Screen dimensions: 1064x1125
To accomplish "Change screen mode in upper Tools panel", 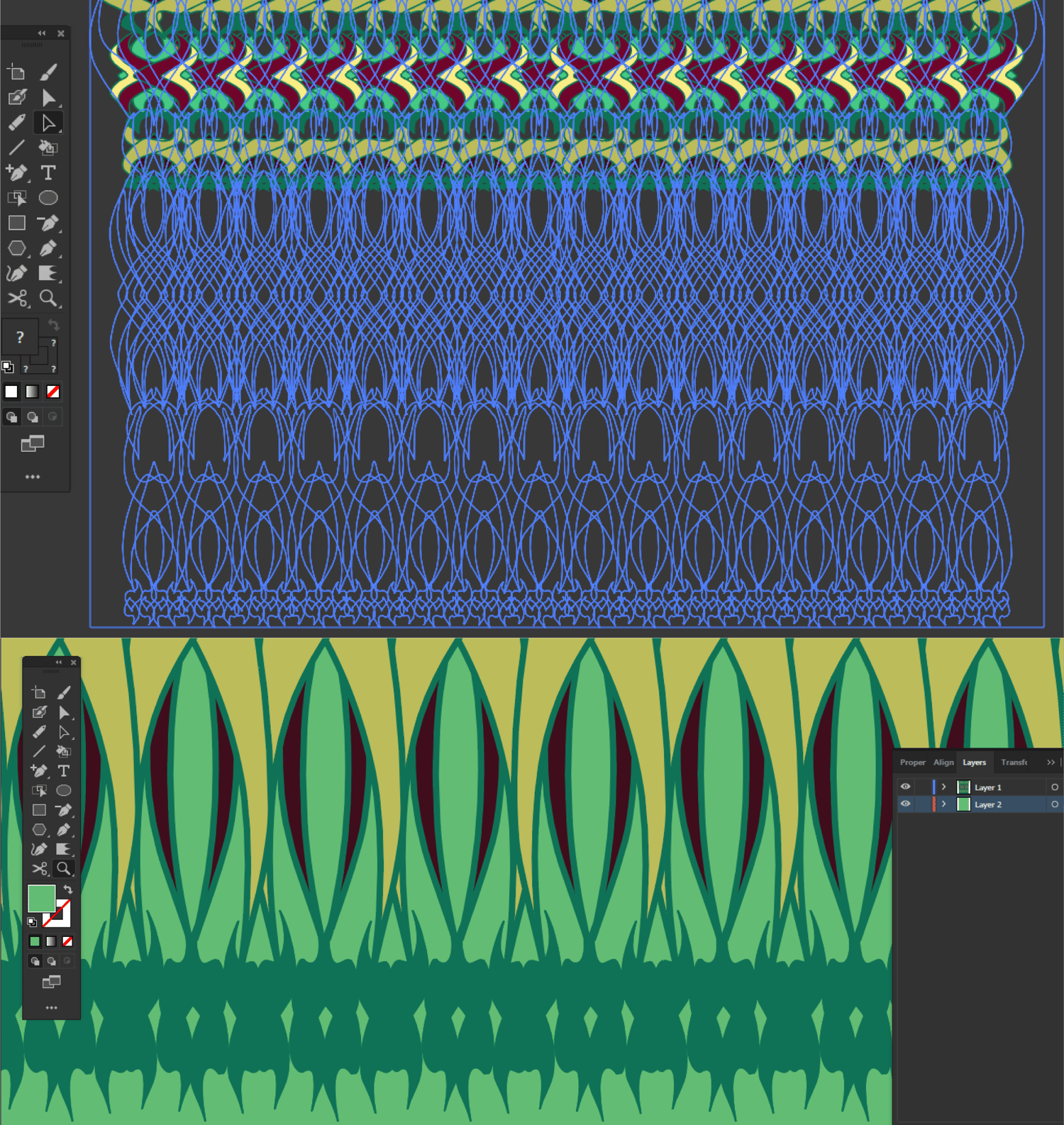I will [x=33, y=444].
